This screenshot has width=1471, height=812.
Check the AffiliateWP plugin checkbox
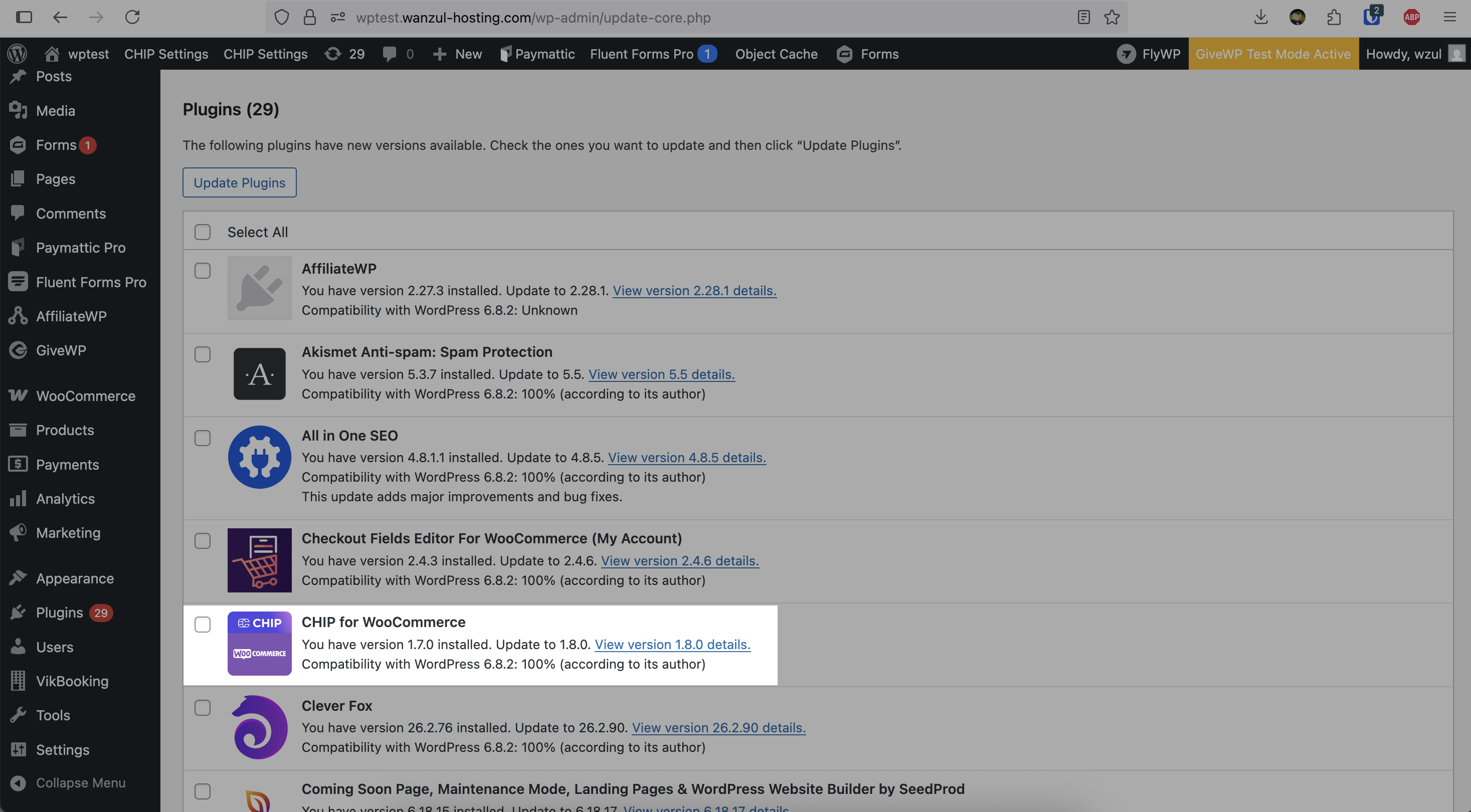coord(202,271)
